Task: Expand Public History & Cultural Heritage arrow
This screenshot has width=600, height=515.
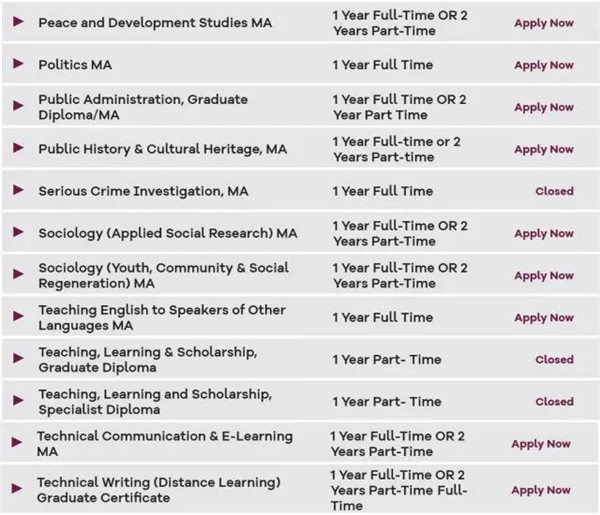Action: point(18,148)
